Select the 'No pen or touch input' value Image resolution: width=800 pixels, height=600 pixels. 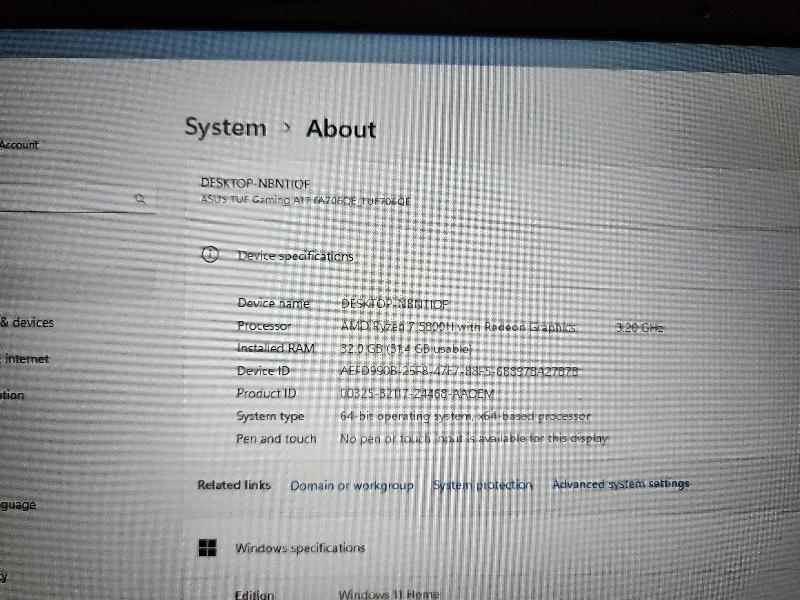tap(474, 439)
